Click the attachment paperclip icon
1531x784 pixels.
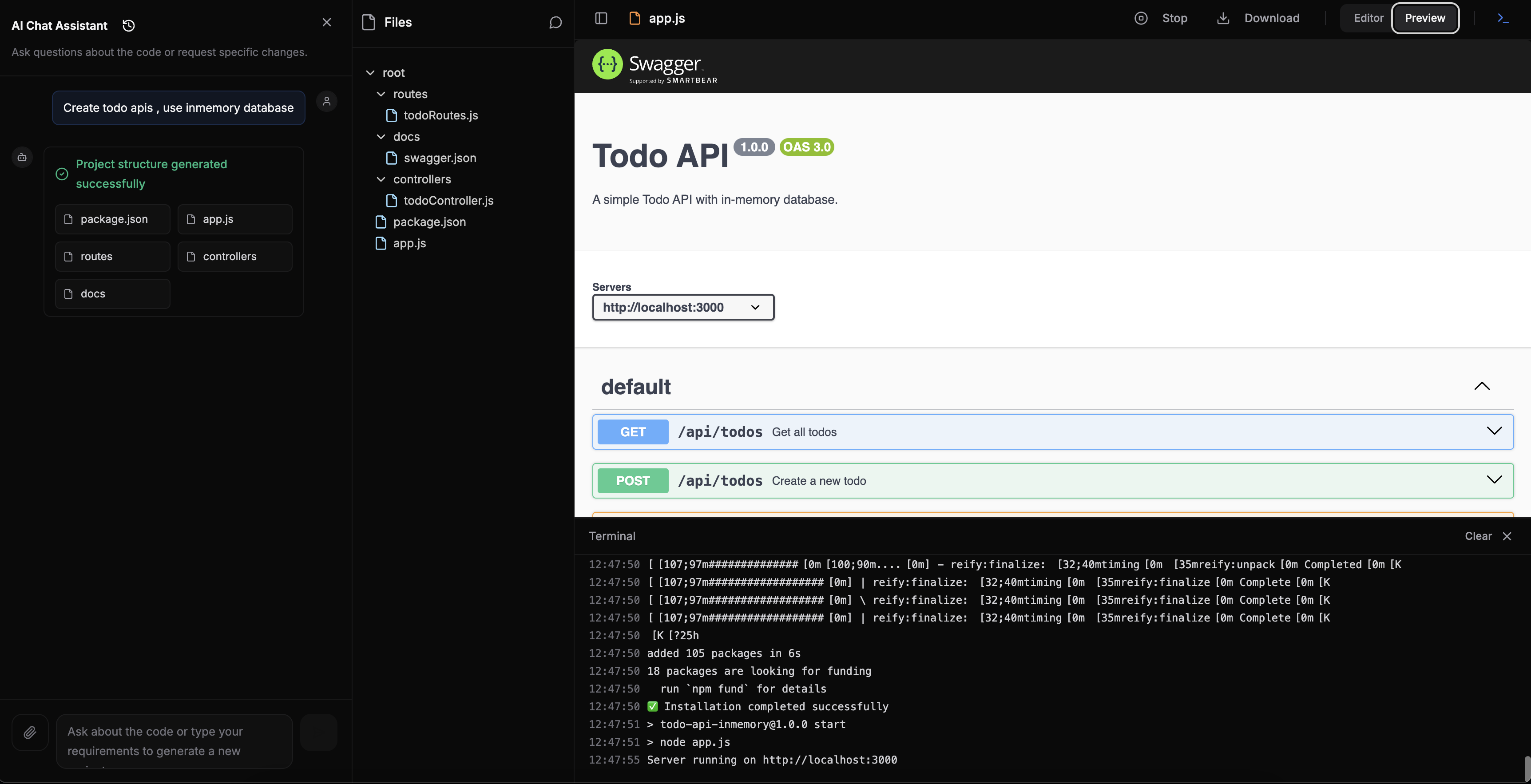30,733
